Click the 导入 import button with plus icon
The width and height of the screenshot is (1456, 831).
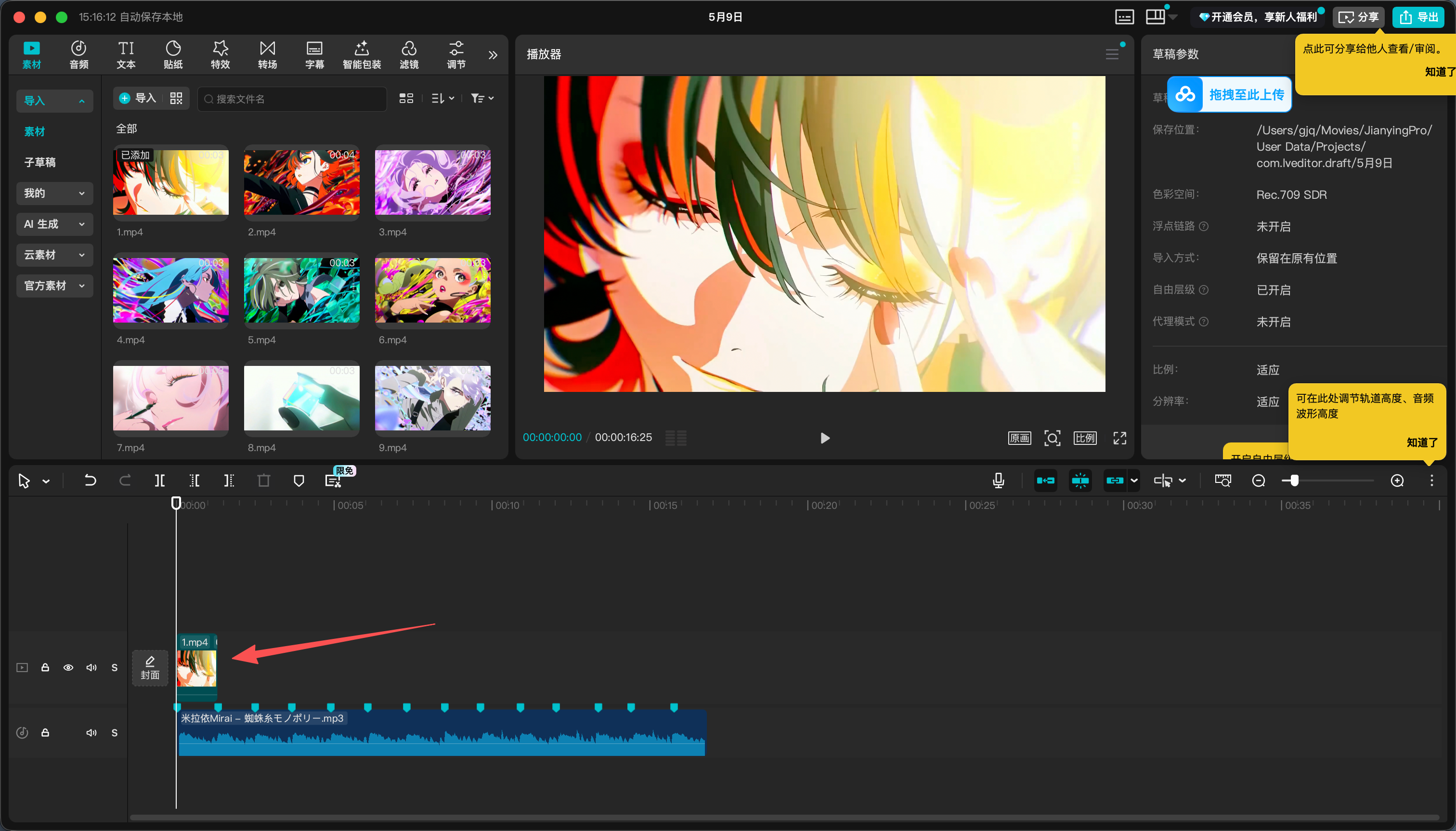(137, 98)
